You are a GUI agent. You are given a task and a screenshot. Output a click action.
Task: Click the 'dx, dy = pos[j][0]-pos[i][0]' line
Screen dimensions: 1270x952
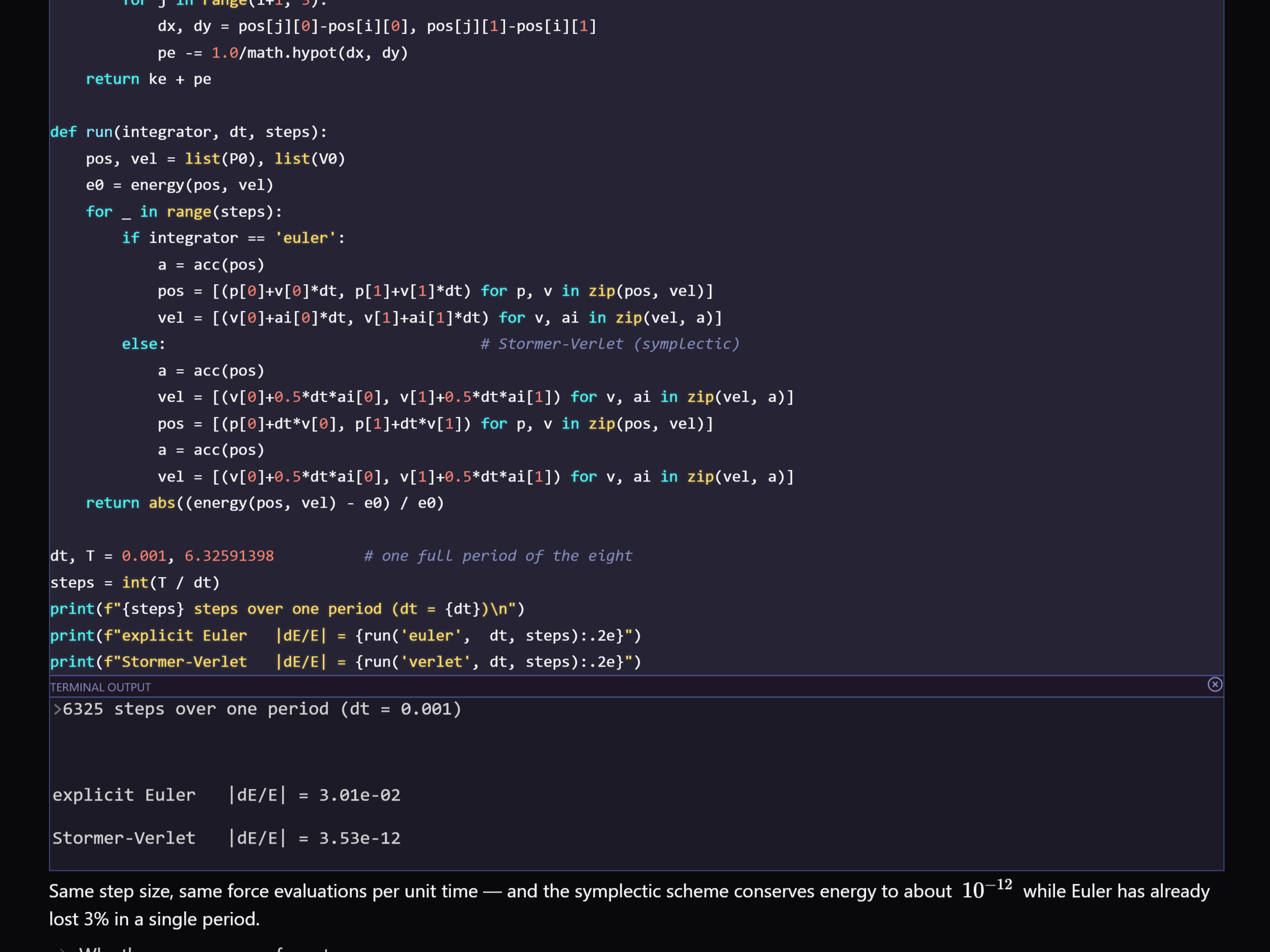click(377, 26)
